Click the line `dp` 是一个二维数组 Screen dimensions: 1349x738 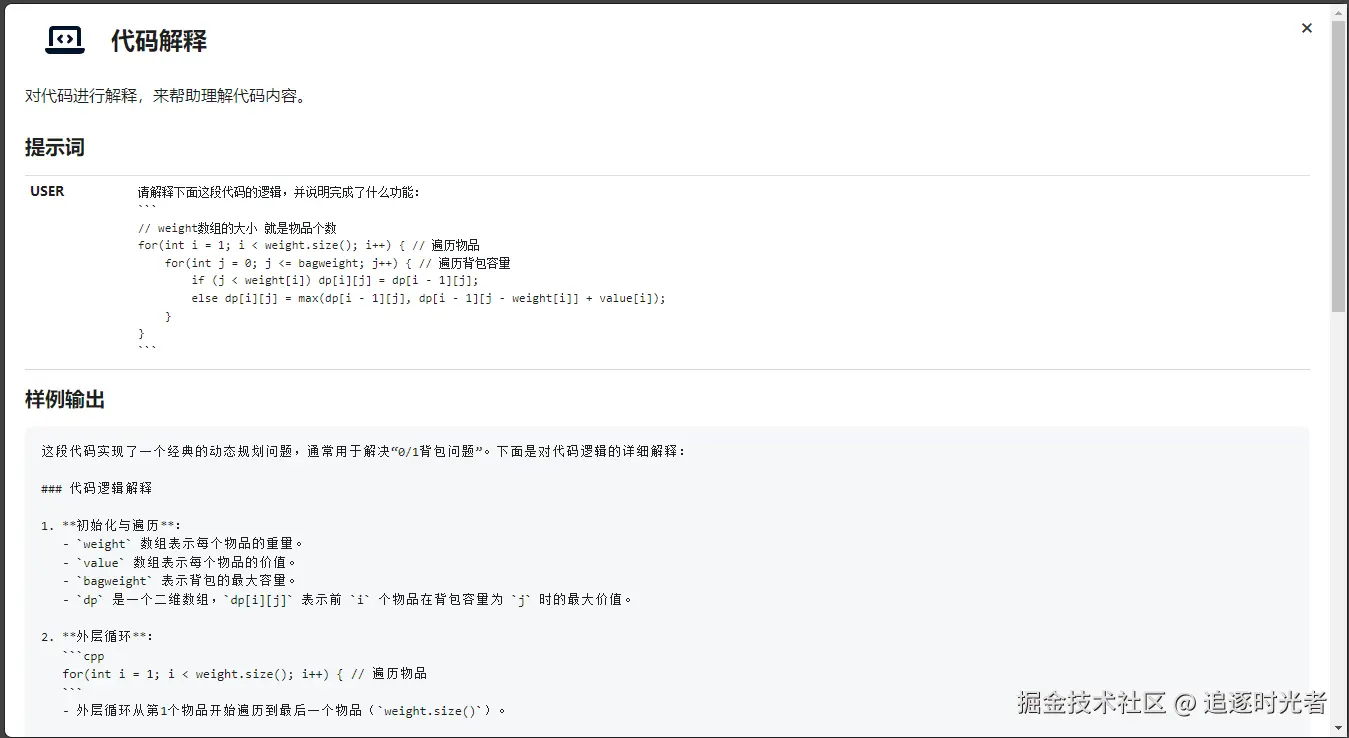347,600
